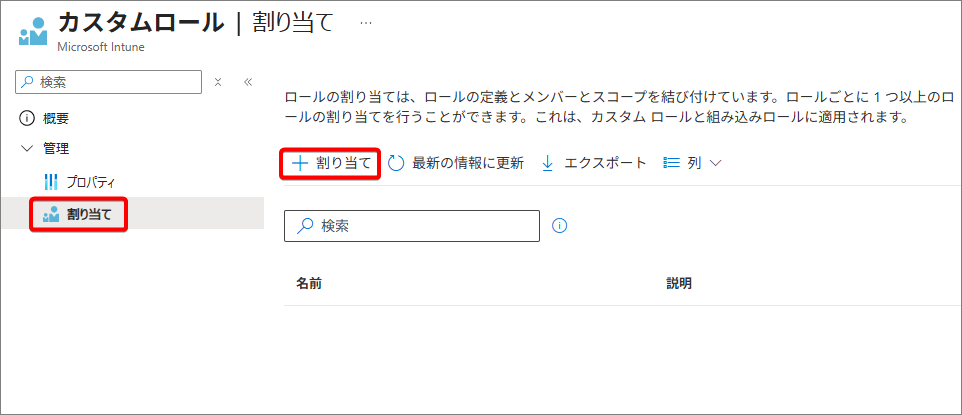962x415 pixels.
Task: Sort by the 名前 column header
Action: coord(309,283)
